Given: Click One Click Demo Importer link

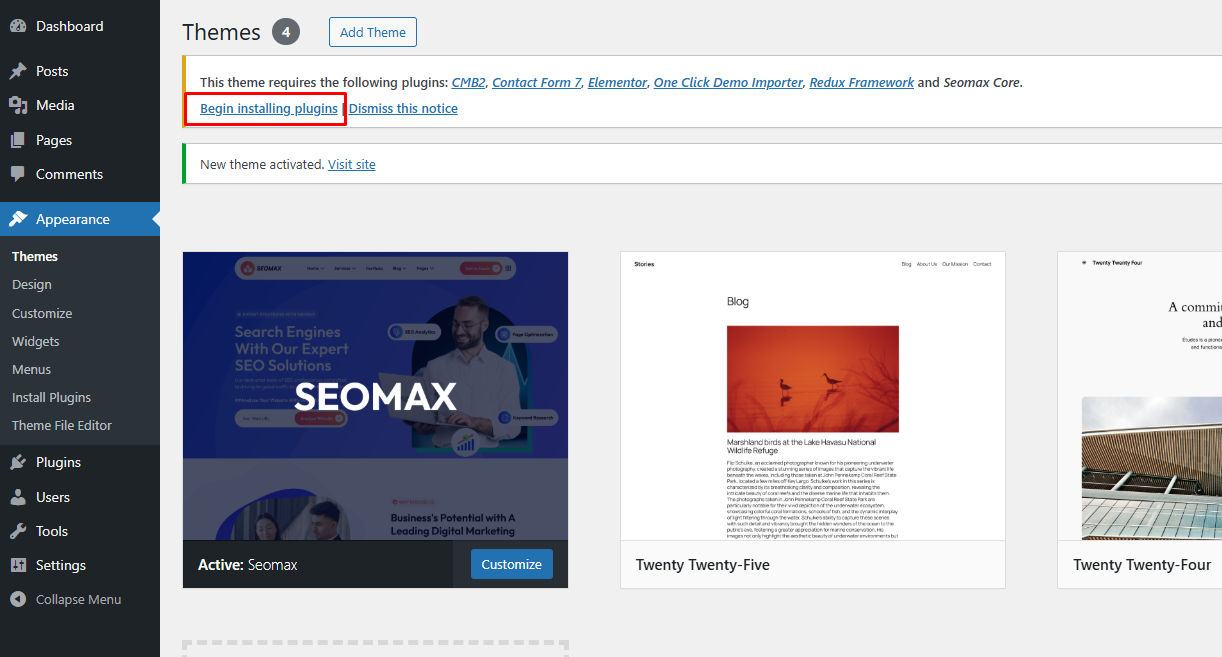Looking at the screenshot, I should point(728,83).
